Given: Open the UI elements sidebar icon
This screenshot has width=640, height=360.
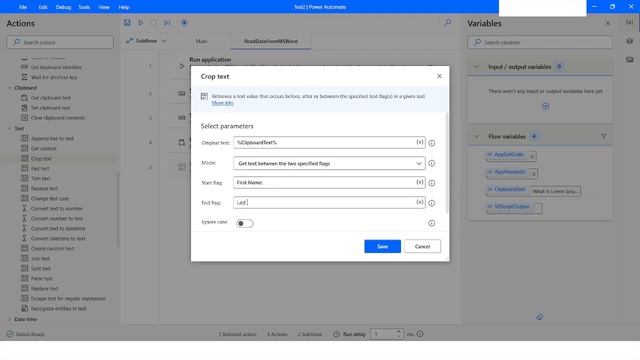Looking at the screenshot, I should click(x=630, y=41).
